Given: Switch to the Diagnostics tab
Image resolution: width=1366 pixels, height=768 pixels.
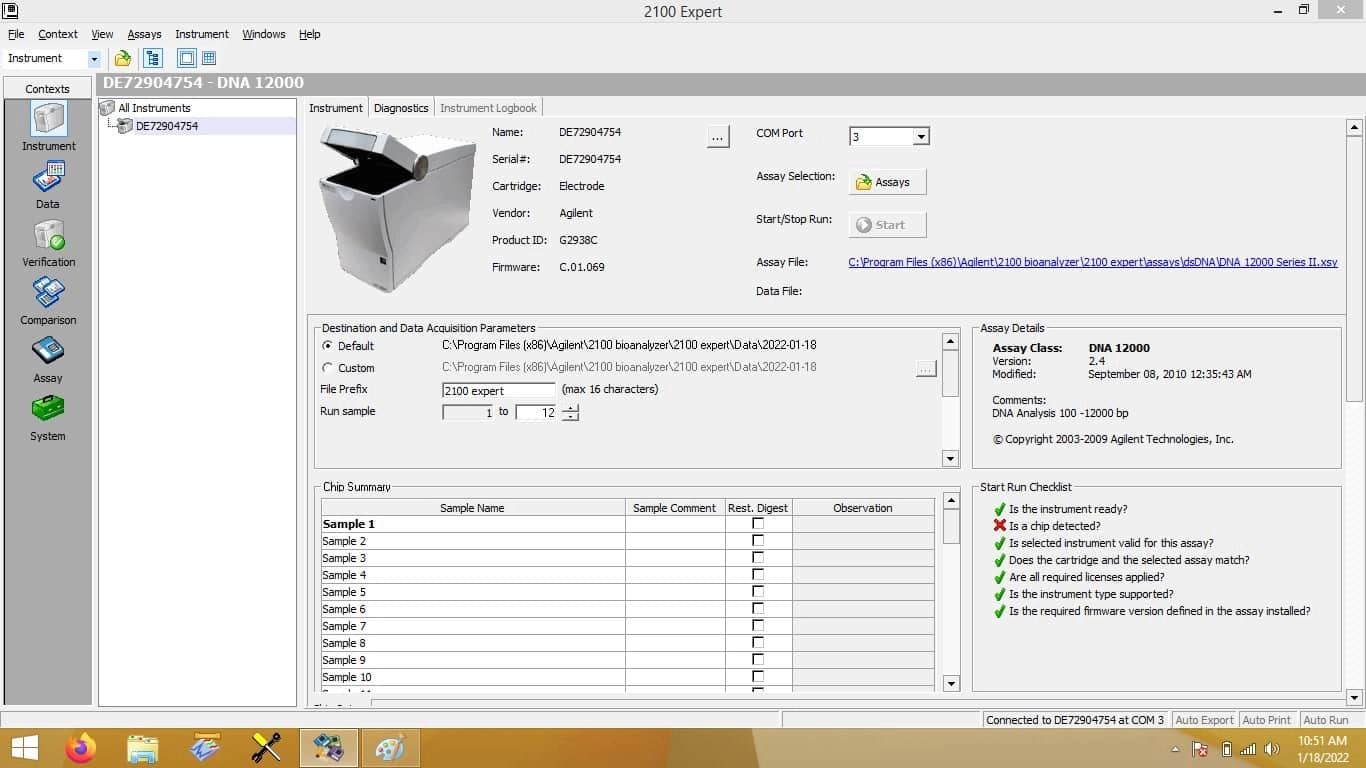Looking at the screenshot, I should (400, 107).
